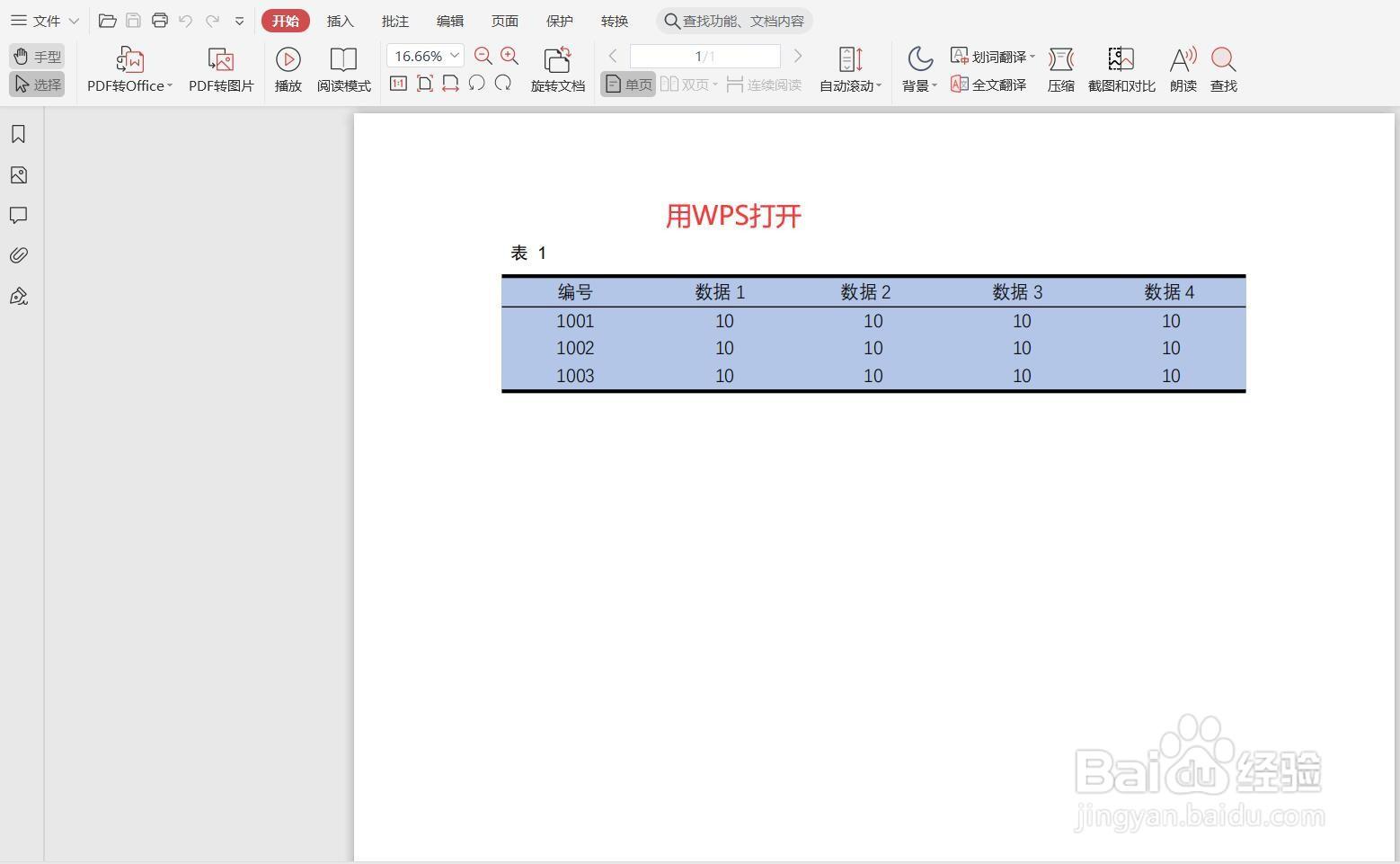Go to the next page arrow
The width and height of the screenshot is (1400, 864).
tap(797, 56)
